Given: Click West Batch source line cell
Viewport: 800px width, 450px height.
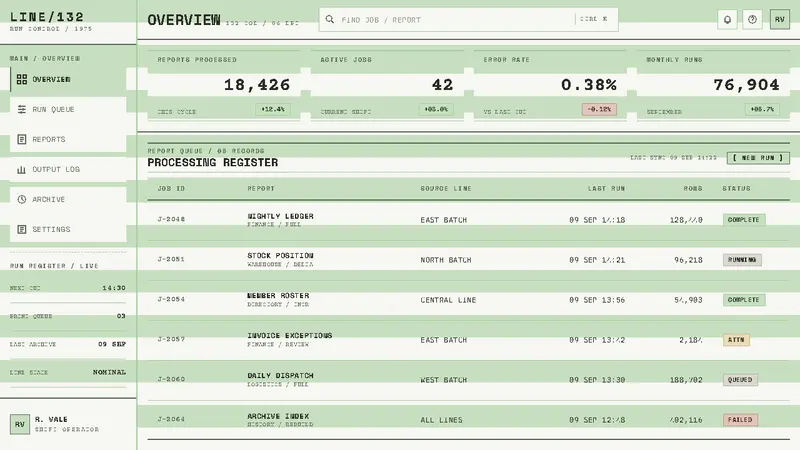Looking at the screenshot, I should (x=443, y=380).
